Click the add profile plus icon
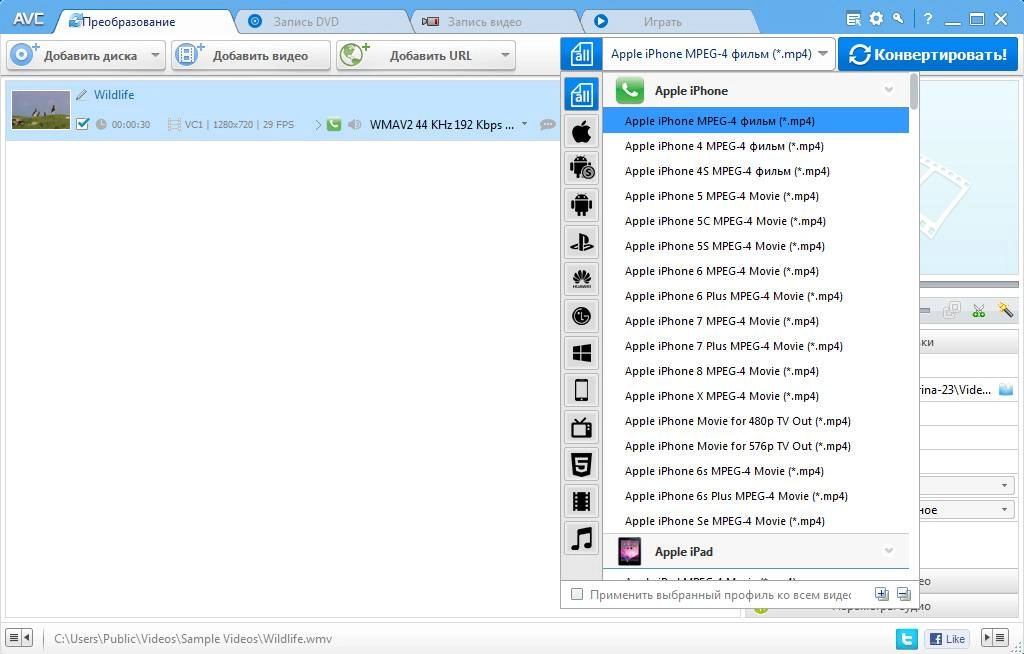Viewport: 1024px width, 654px height. [882, 595]
